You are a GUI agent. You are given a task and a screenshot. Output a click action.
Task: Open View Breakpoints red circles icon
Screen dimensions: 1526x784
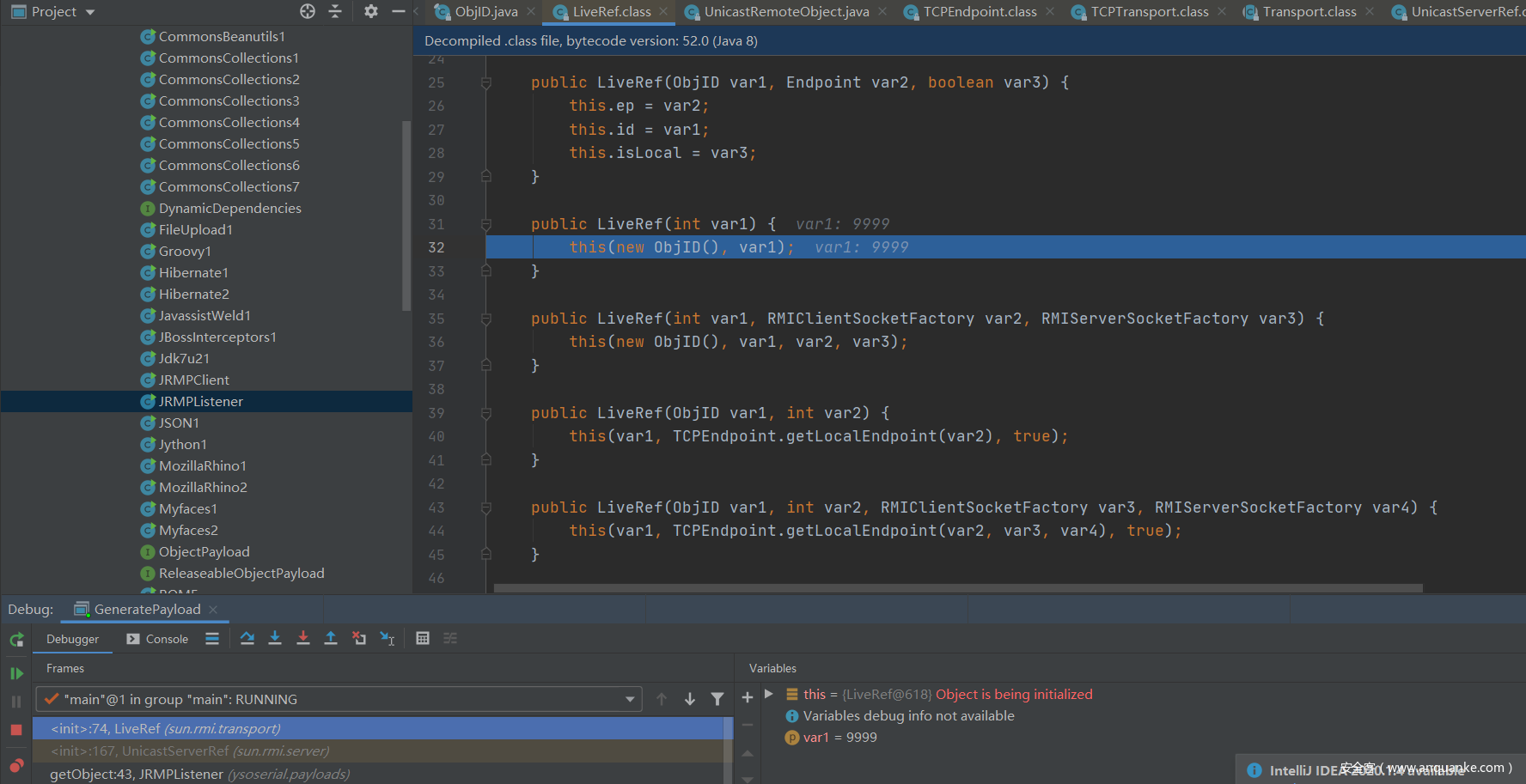pos(16,765)
